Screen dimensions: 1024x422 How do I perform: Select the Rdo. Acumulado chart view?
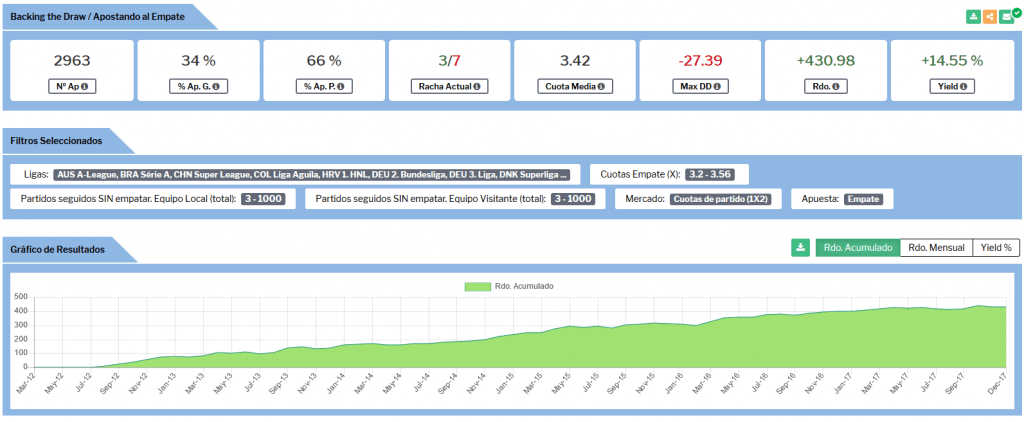(x=857, y=248)
